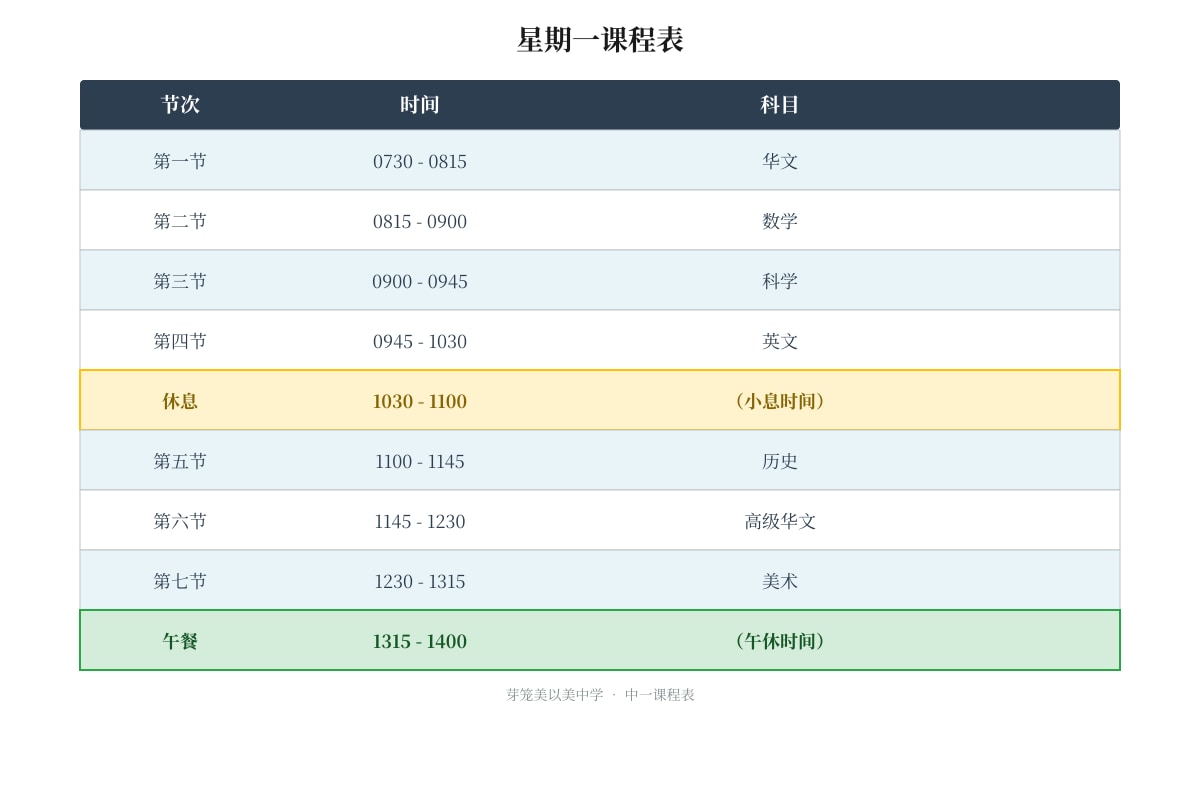
Task: Click the time 1230 - 1315
Action: click(x=420, y=581)
